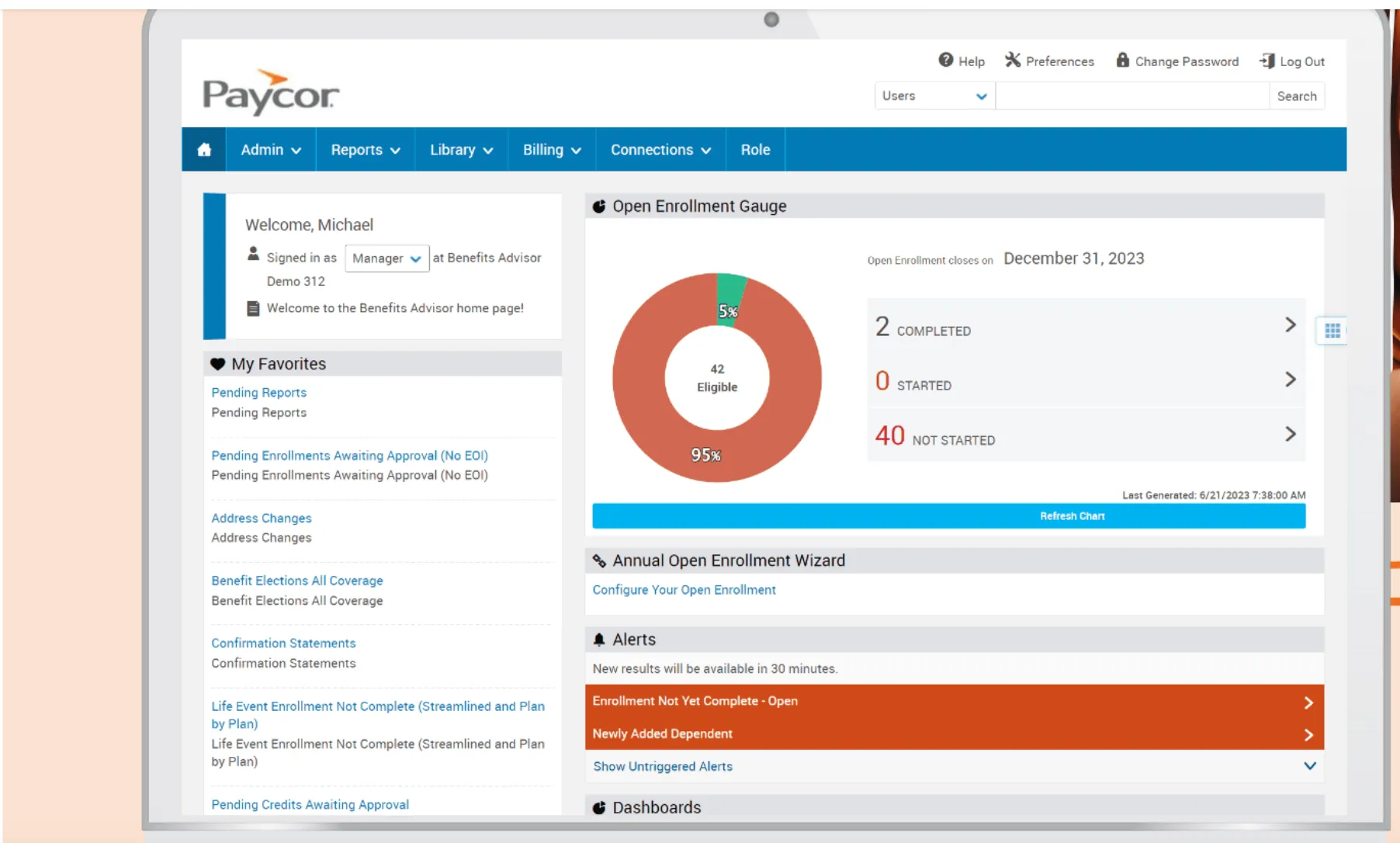Open Pending Enrollments Awaiting Approval (No EOI) link
Viewport: 1400px width, 843px height.
(x=349, y=456)
